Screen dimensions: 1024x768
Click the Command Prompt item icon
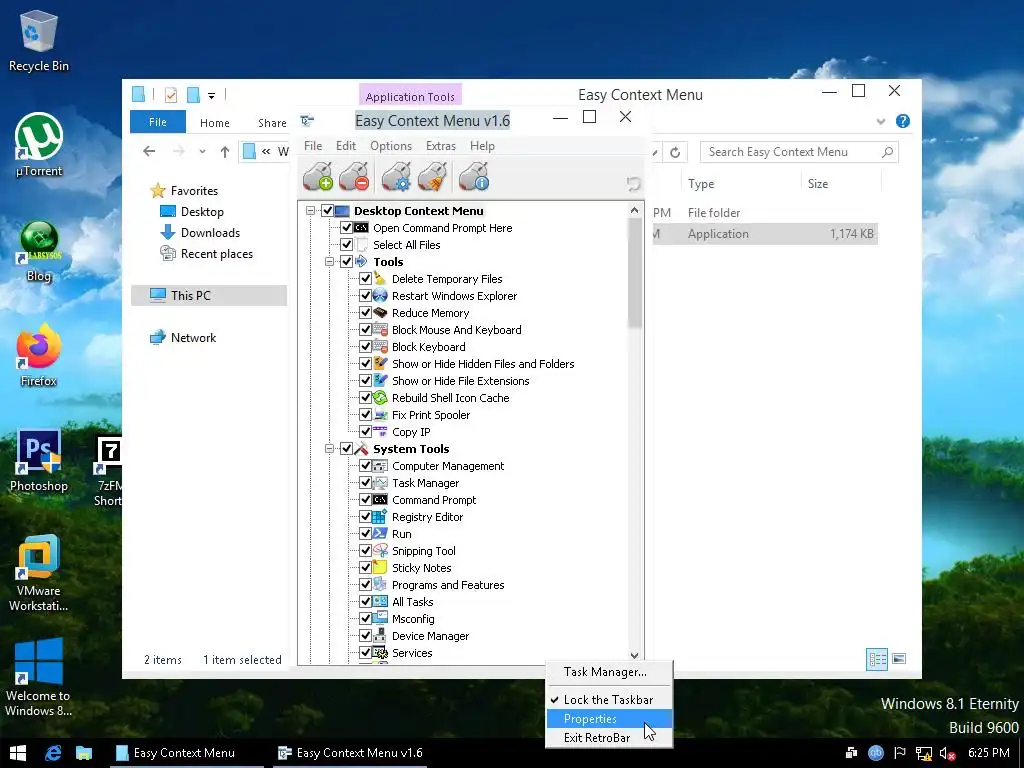click(x=380, y=500)
